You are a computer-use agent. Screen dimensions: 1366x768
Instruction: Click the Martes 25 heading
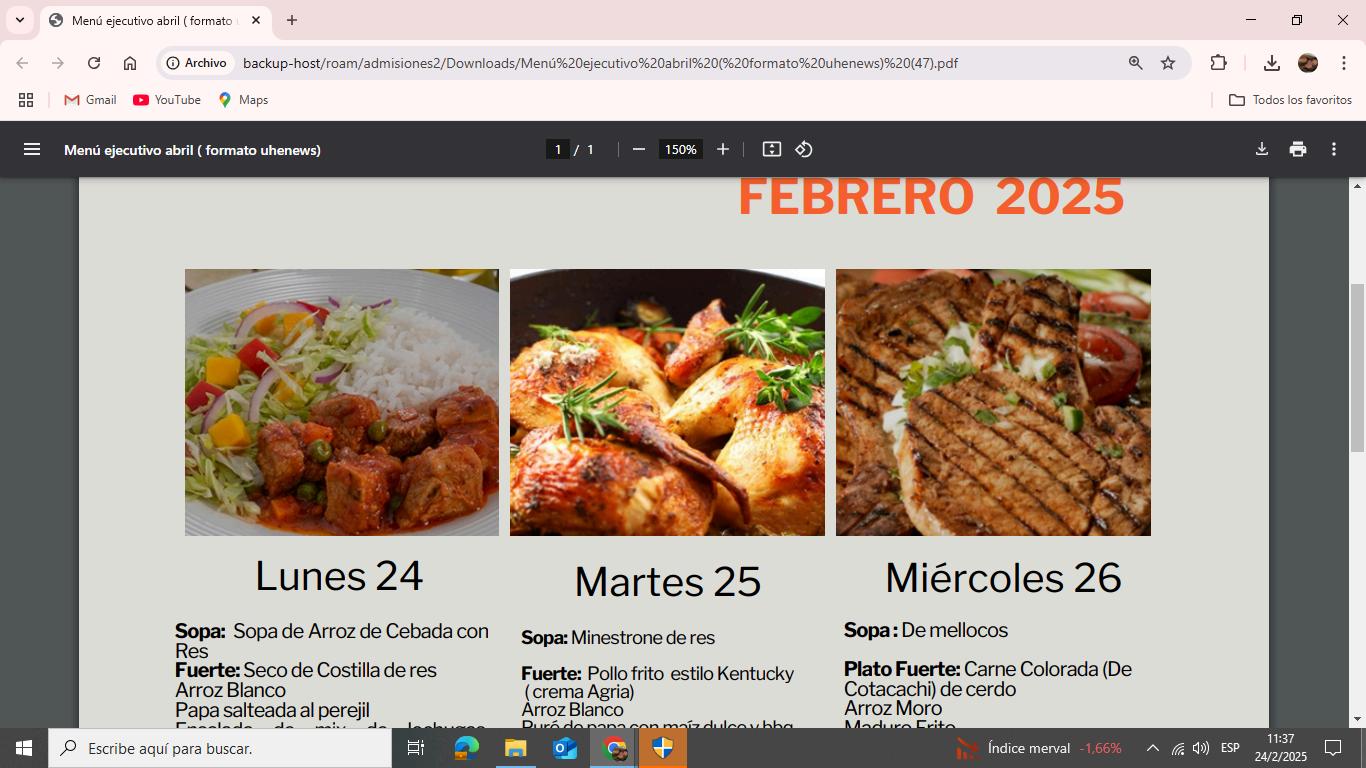click(x=668, y=582)
